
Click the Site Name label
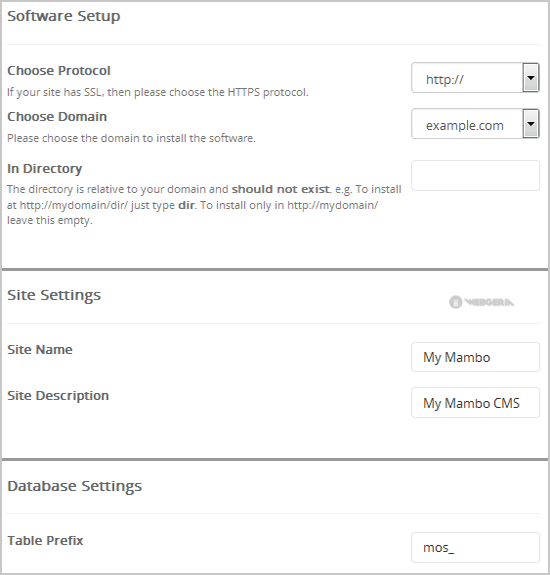[x=40, y=349]
